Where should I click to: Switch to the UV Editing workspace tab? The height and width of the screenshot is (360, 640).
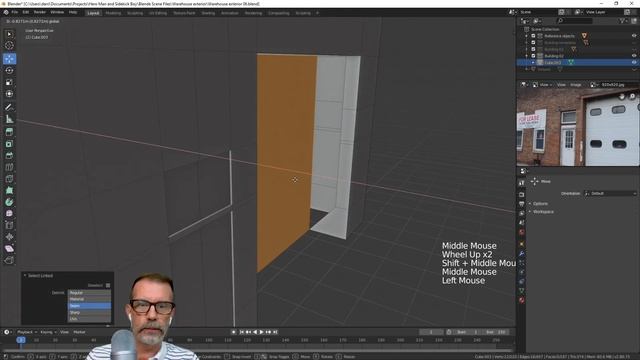158,13
